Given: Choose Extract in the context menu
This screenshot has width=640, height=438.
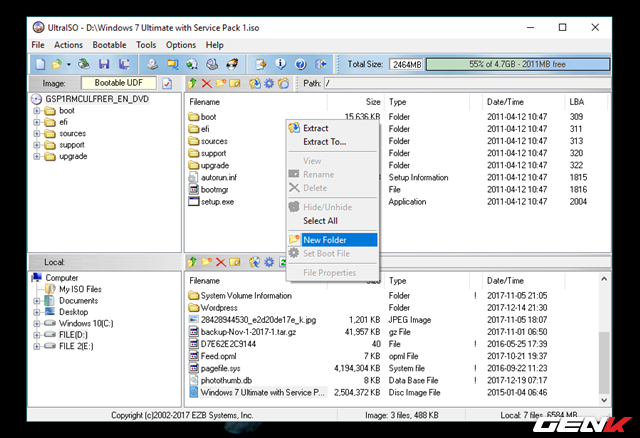Looking at the screenshot, I should point(333,128).
